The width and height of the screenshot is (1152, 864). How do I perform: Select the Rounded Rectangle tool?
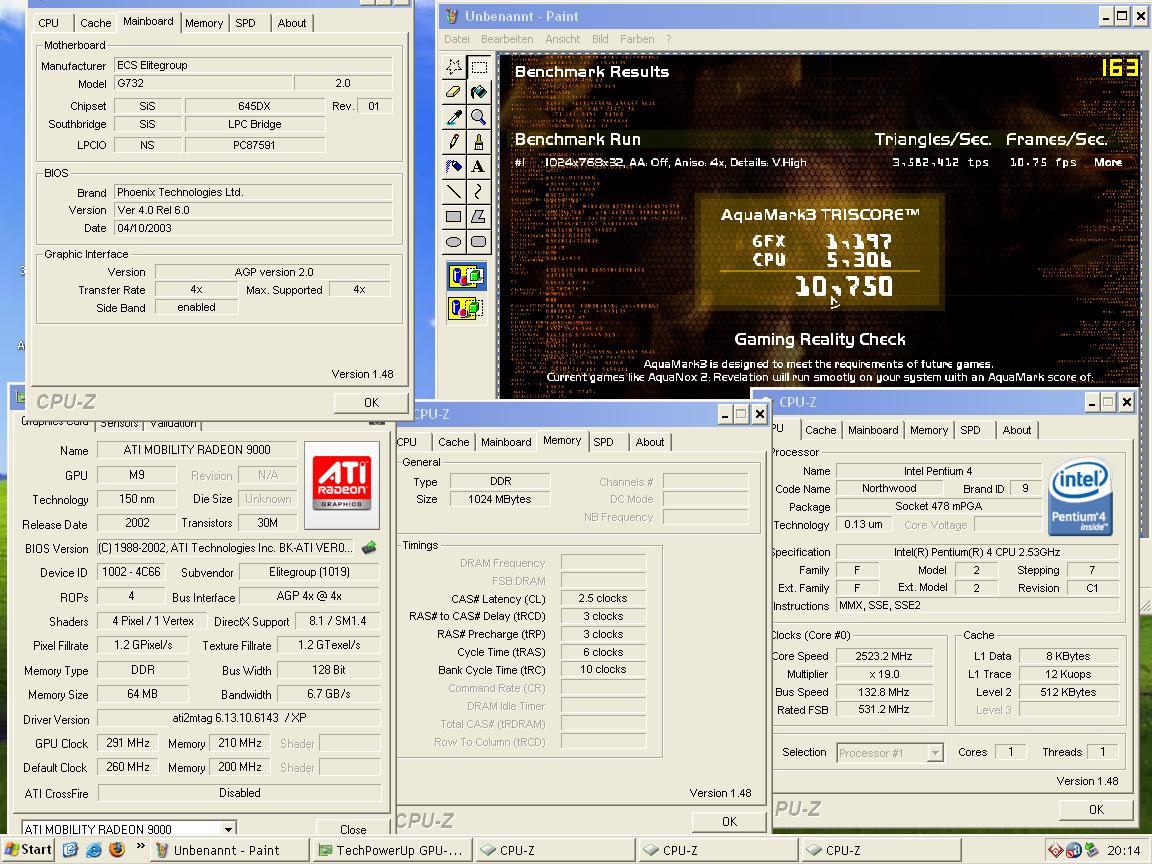tap(479, 242)
